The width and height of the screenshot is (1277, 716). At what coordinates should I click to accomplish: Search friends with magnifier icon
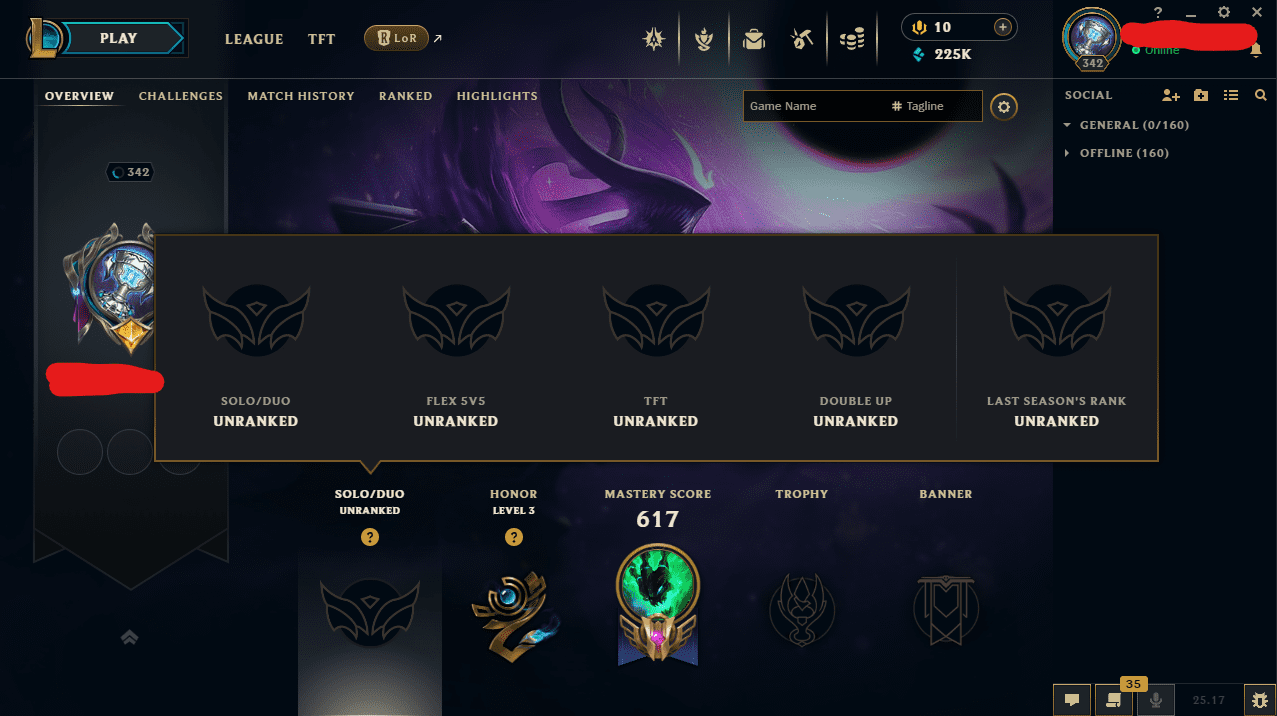(x=1260, y=95)
